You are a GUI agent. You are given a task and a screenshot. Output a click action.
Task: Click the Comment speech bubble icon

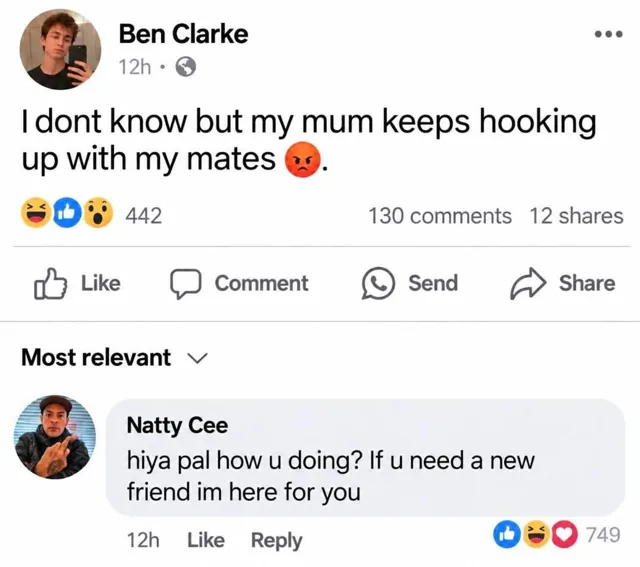pyautogui.click(x=185, y=284)
